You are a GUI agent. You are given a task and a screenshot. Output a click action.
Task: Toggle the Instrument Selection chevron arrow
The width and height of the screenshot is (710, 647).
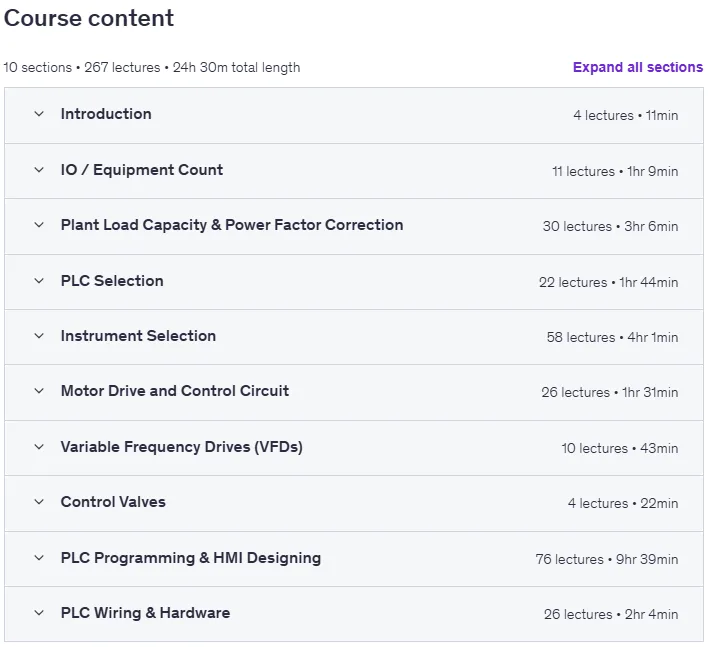39,336
